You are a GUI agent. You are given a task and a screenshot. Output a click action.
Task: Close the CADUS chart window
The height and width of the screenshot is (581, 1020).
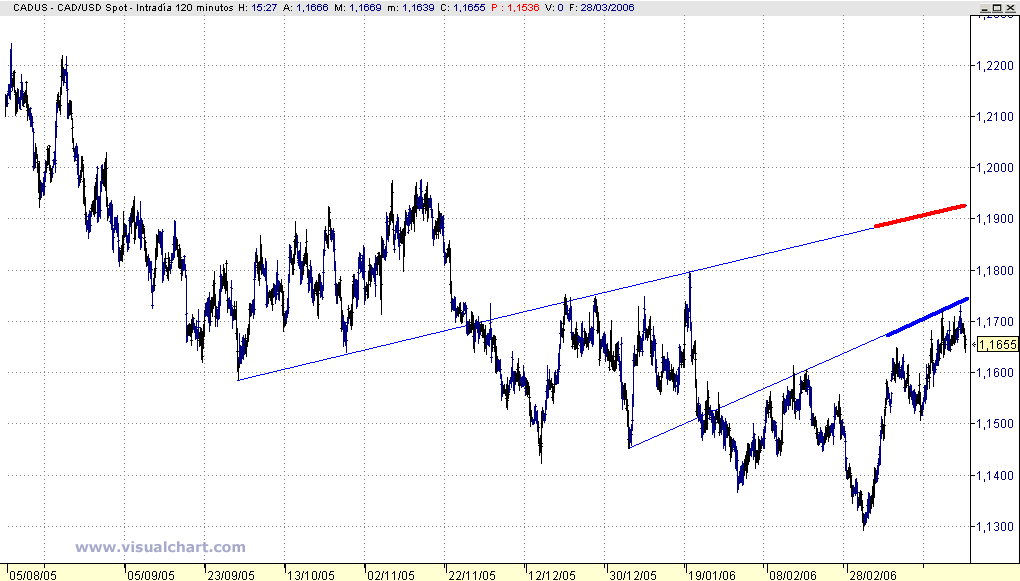click(1009, 8)
